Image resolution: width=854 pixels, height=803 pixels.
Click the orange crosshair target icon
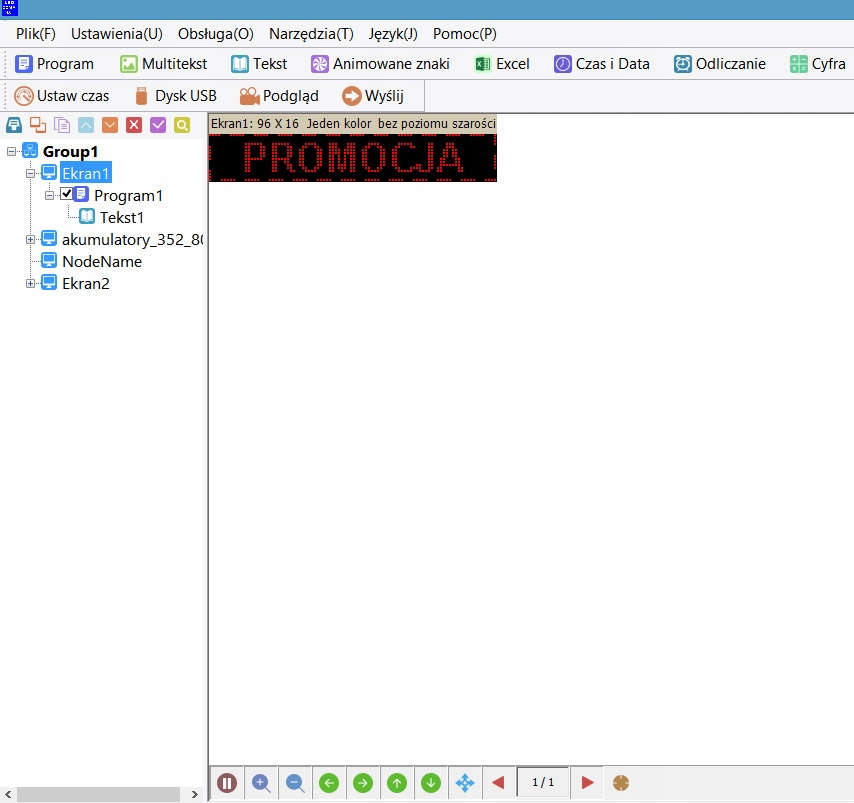click(621, 783)
